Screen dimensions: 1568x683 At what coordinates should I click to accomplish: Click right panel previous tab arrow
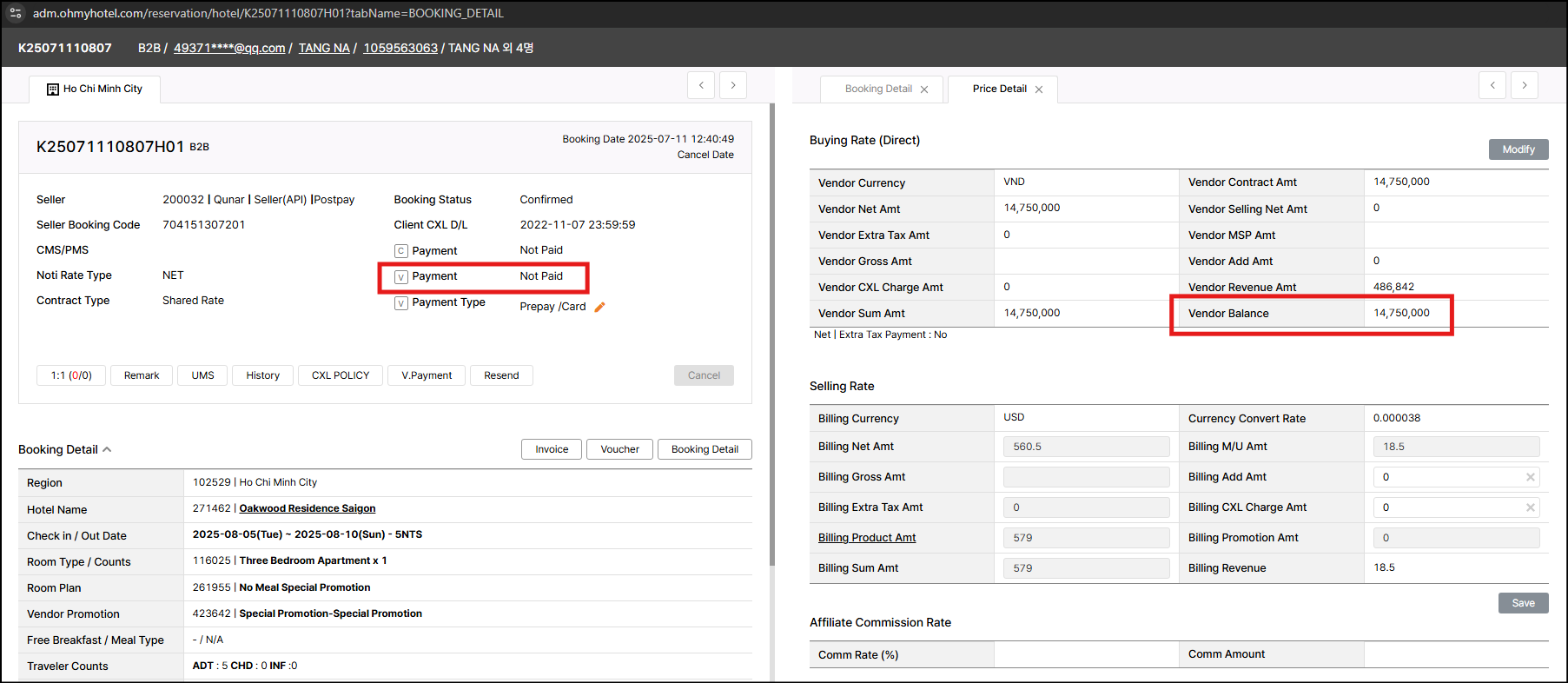click(1492, 85)
